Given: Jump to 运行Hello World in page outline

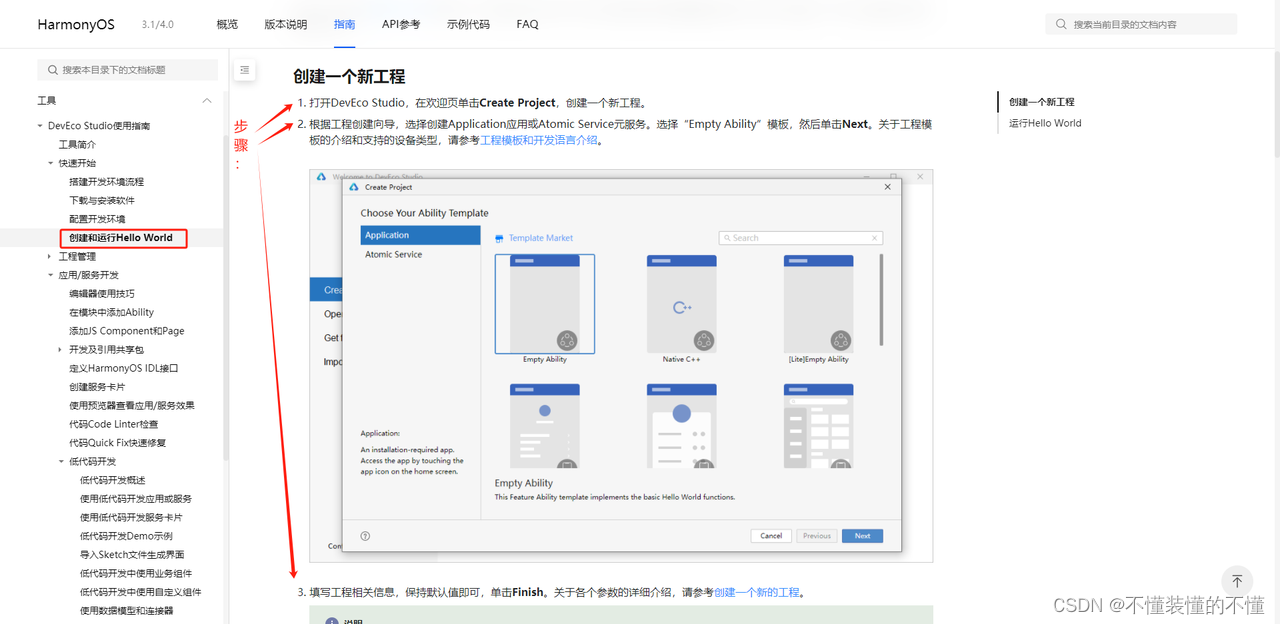Looking at the screenshot, I should pyautogui.click(x=1045, y=124).
